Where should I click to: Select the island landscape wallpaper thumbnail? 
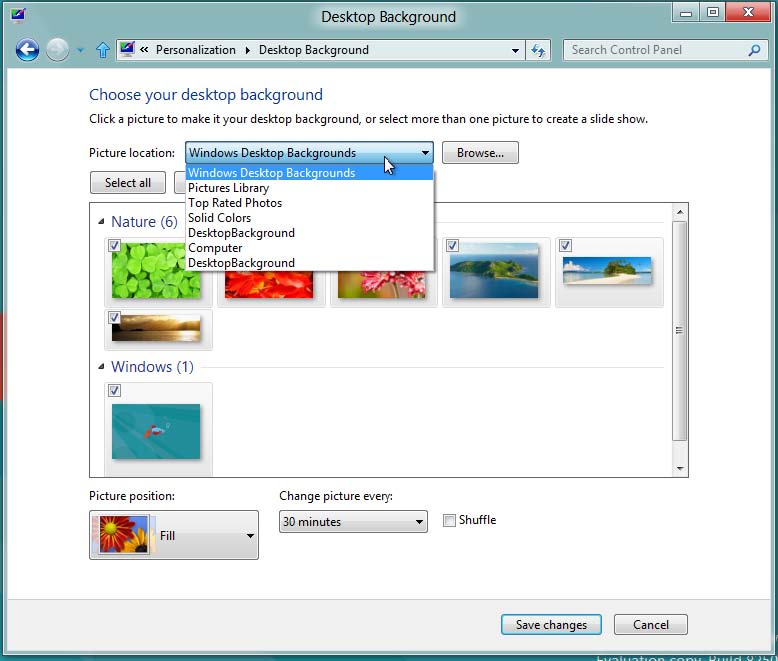(494, 274)
